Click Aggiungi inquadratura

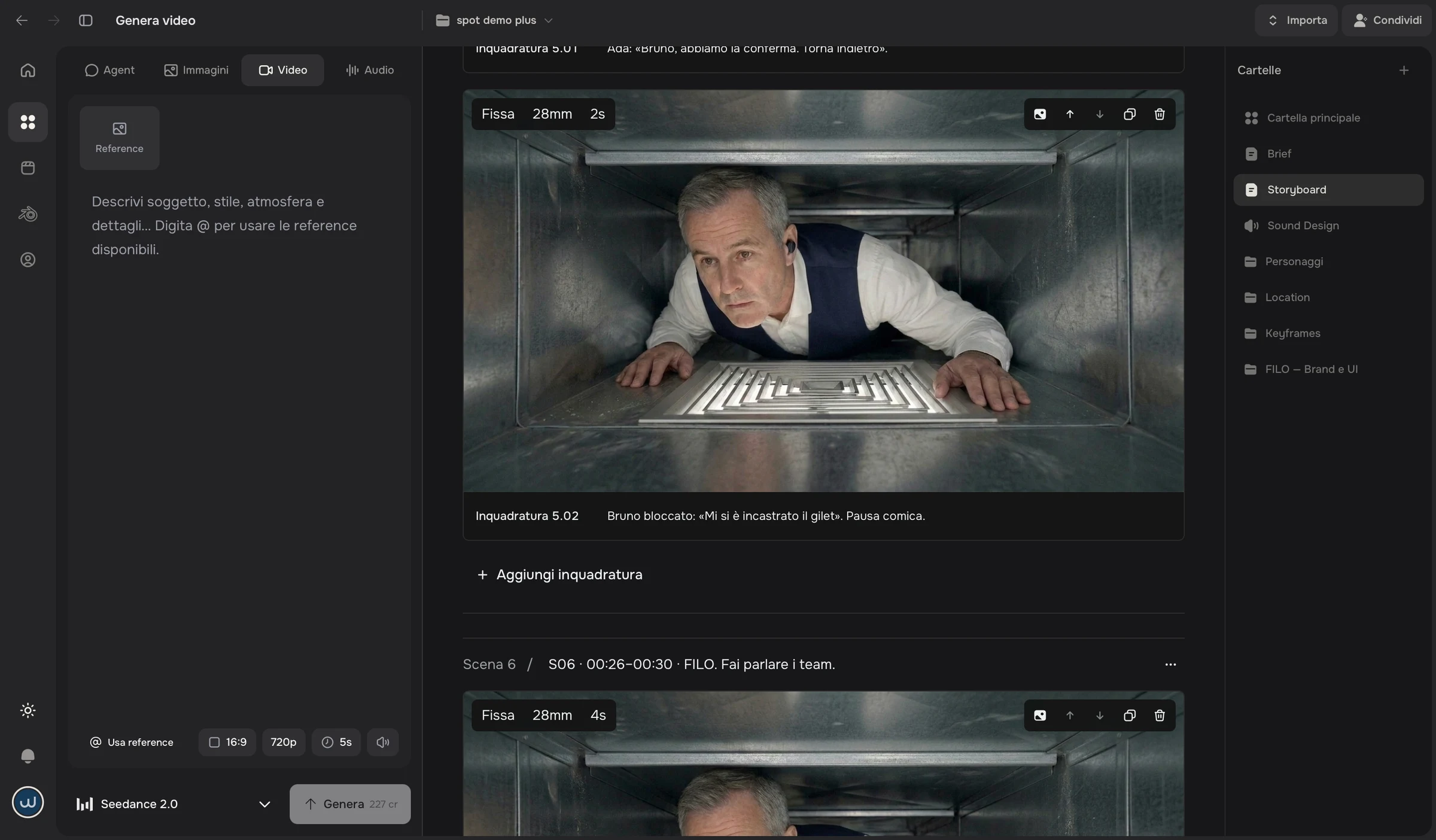coord(559,575)
